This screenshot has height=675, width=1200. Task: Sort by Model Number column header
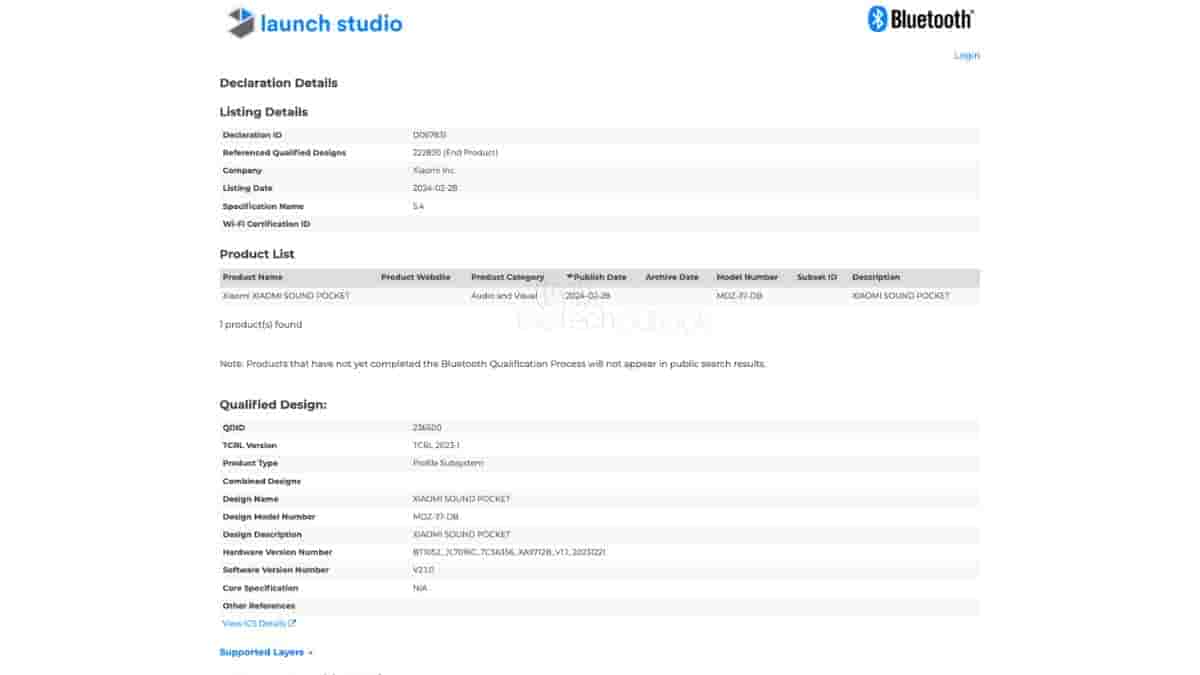point(746,277)
